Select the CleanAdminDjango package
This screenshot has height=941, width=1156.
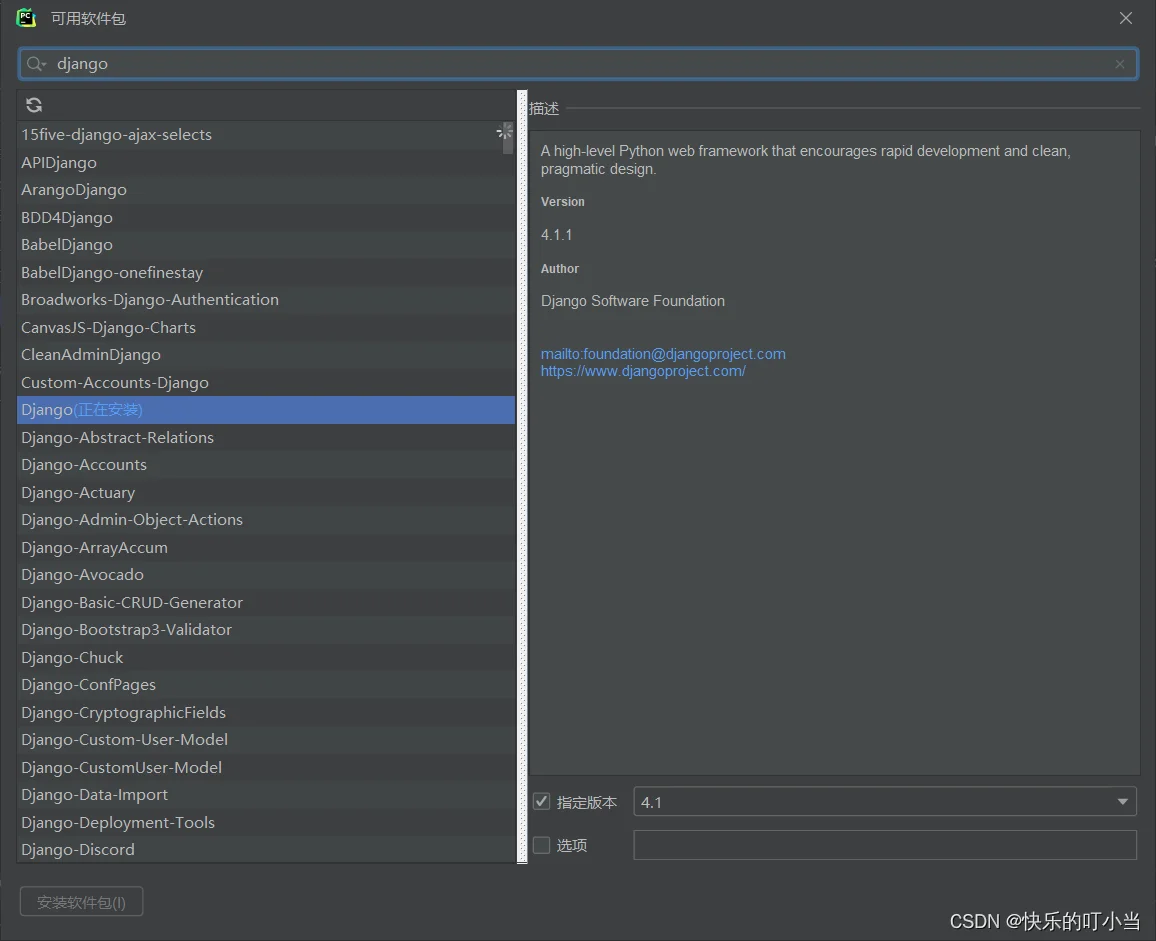(x=265, y=355)
